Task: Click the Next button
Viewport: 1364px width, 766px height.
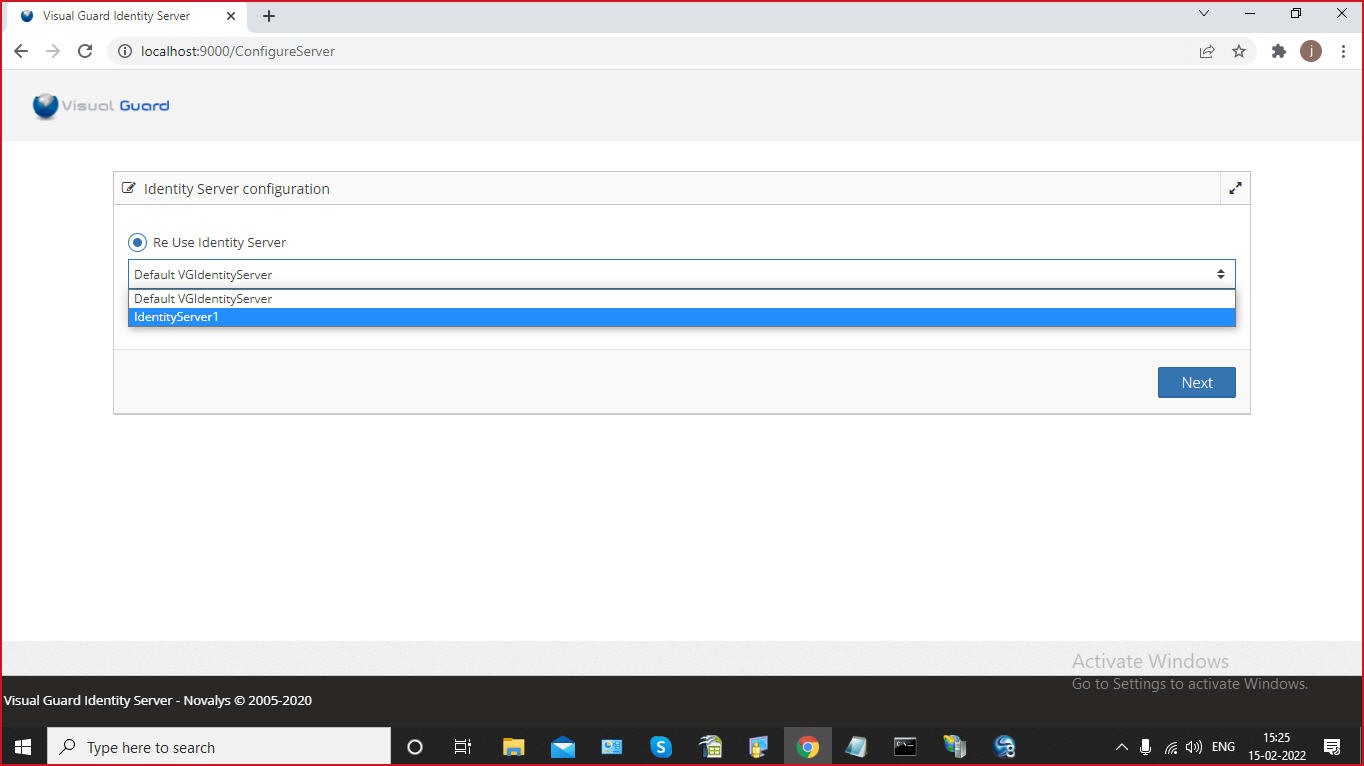Action: click(x=1196, y=382)
